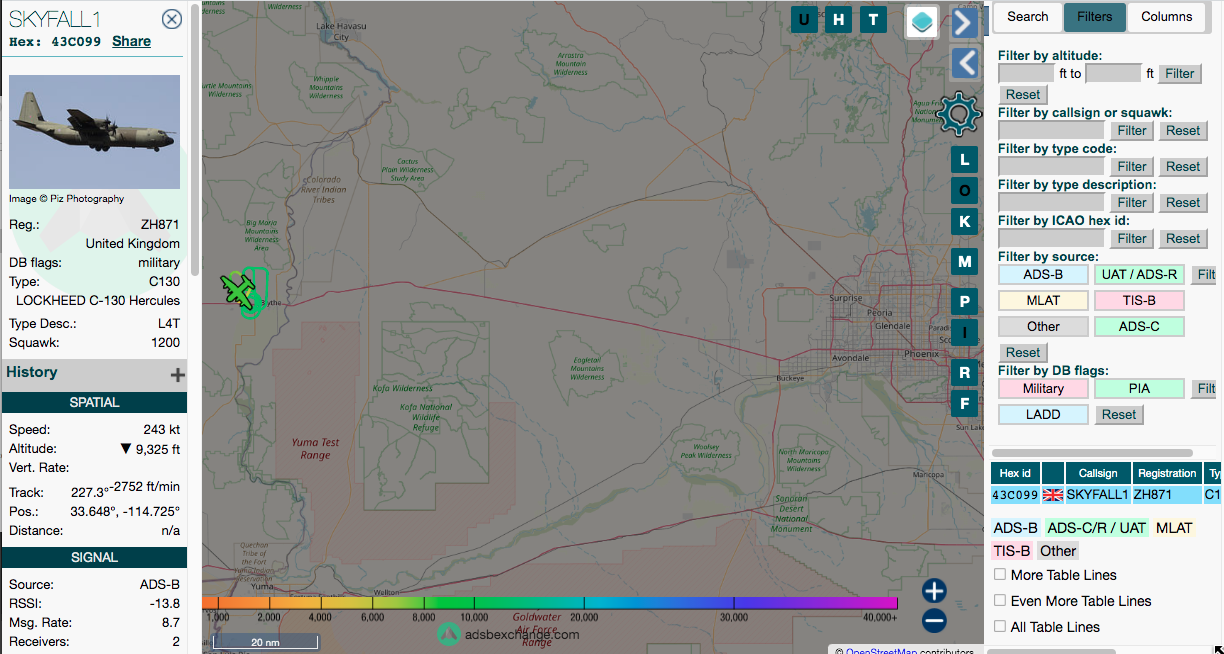Switch to the Search tab
Image resolution: width=1224 pixels, height=654 pixels.
tap(1027, 17)
